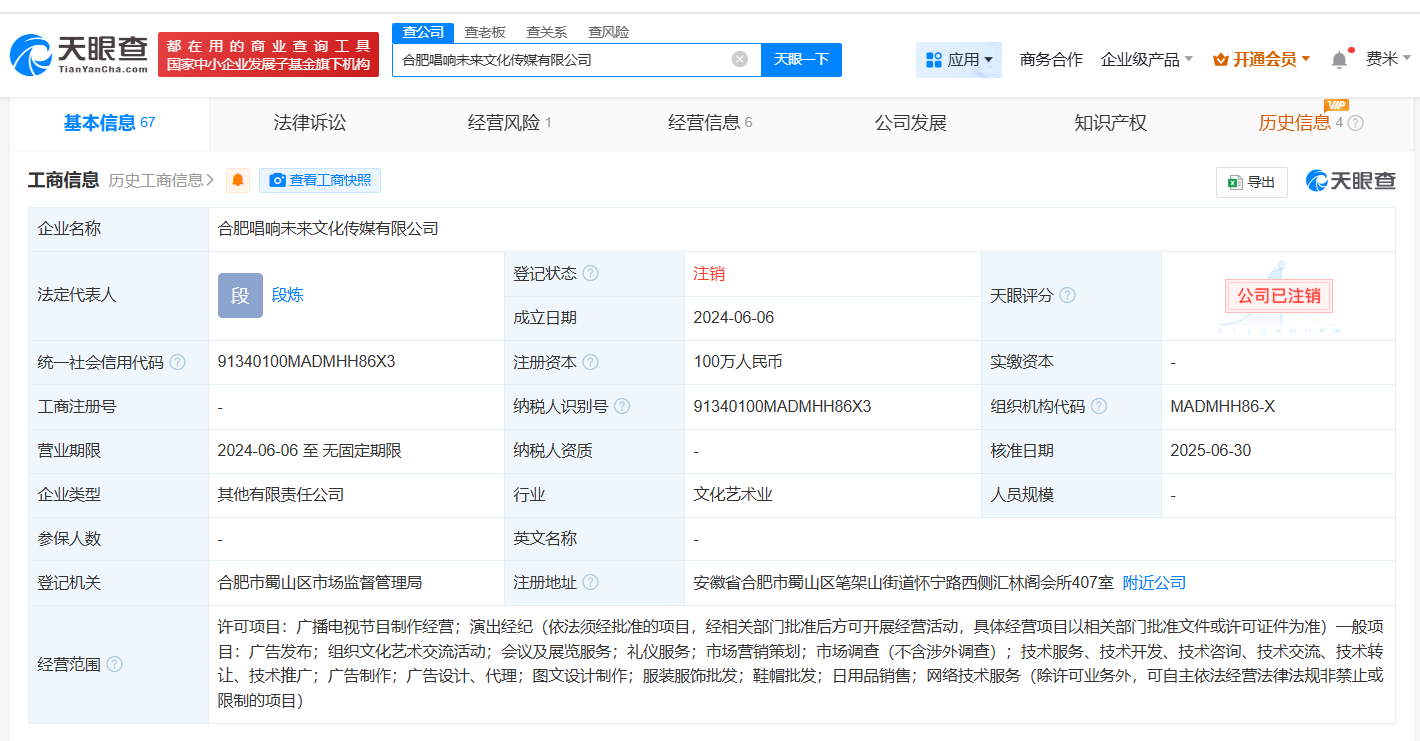Switch to the 法律诉讼 tab
The height and width of the screenshot is (741, 1420).
click(x=310, y=123)
